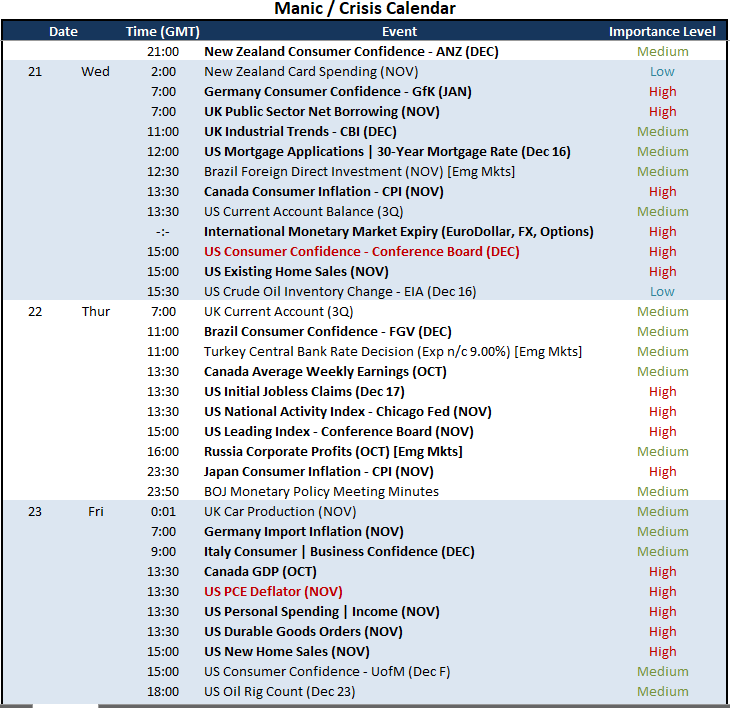Select the 0:01 time cell

pyautogui.click(x=163, y=512)
